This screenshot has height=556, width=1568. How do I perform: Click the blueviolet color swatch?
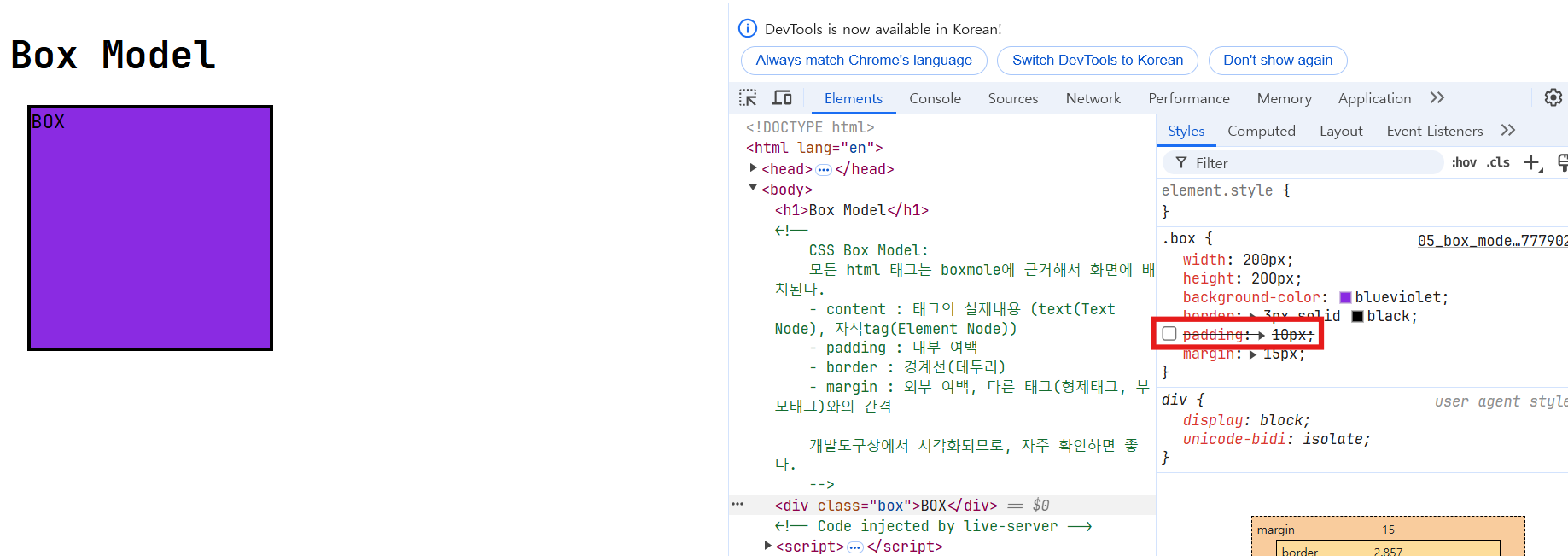click(1345, 297)
